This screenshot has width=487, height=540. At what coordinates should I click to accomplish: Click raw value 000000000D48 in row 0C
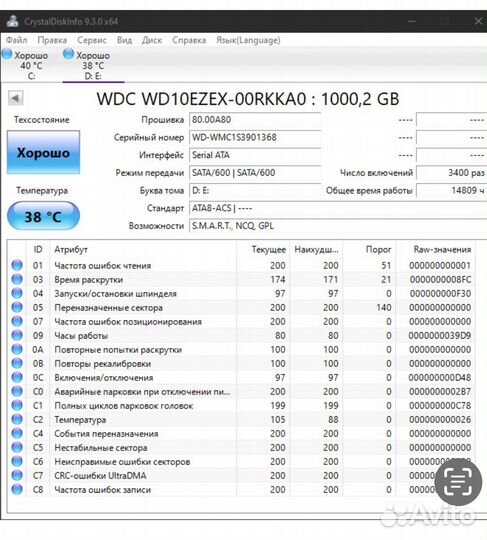pos(440,377)
